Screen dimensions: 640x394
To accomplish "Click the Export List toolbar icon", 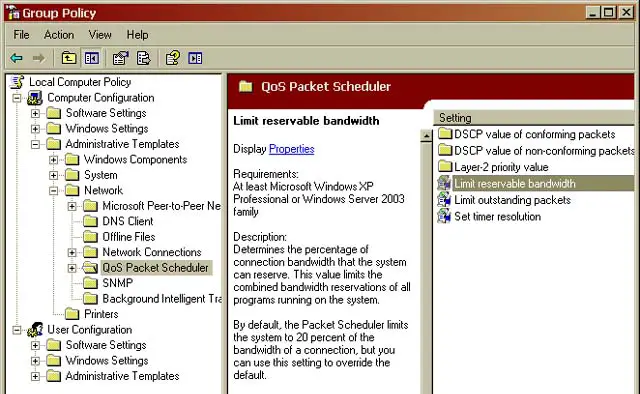I will [143, 58].
